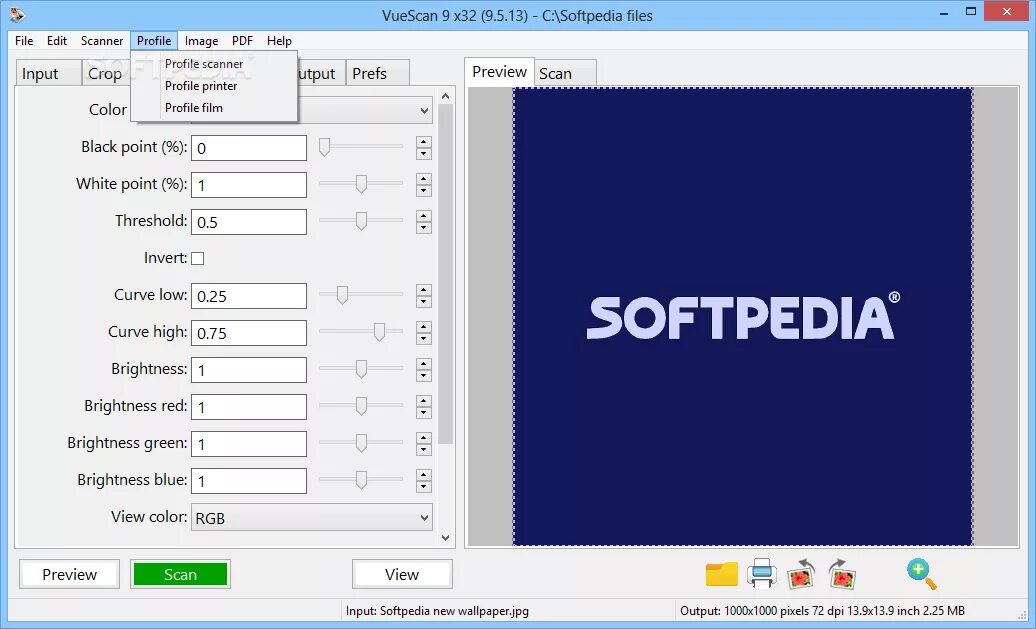Screen dimensions: 1036x629
Task: Click the Softpedia preview image
Action: click(x=743, y=316)
